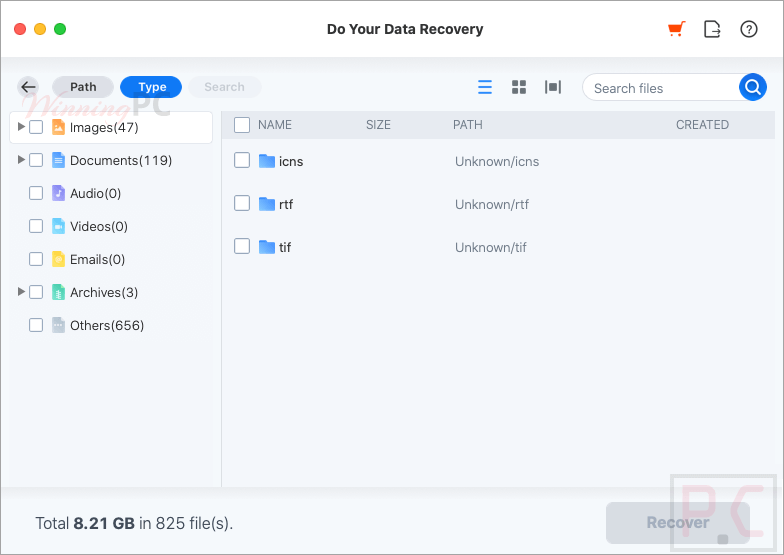Go back with the left arrow button

pos(28,87)
